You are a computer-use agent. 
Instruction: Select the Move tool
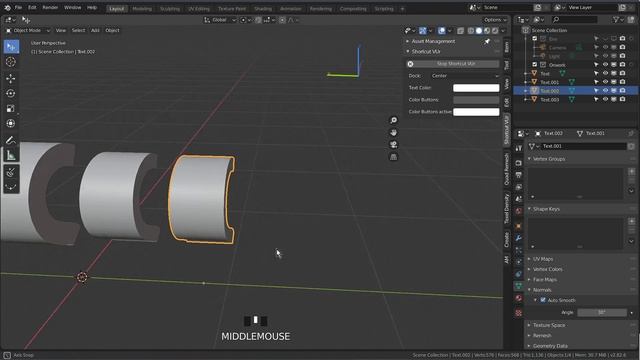[11, 78]
